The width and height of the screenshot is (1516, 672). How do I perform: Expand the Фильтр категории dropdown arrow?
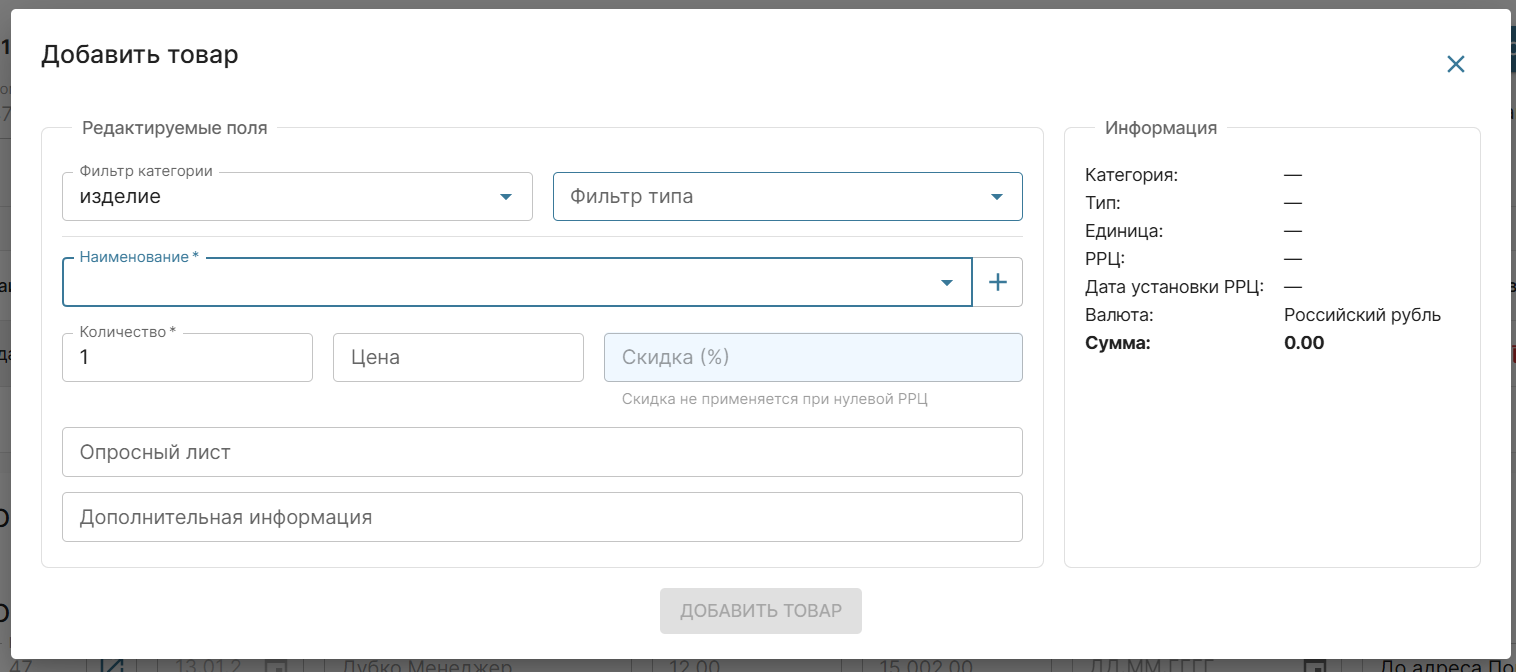pos(506,197)
